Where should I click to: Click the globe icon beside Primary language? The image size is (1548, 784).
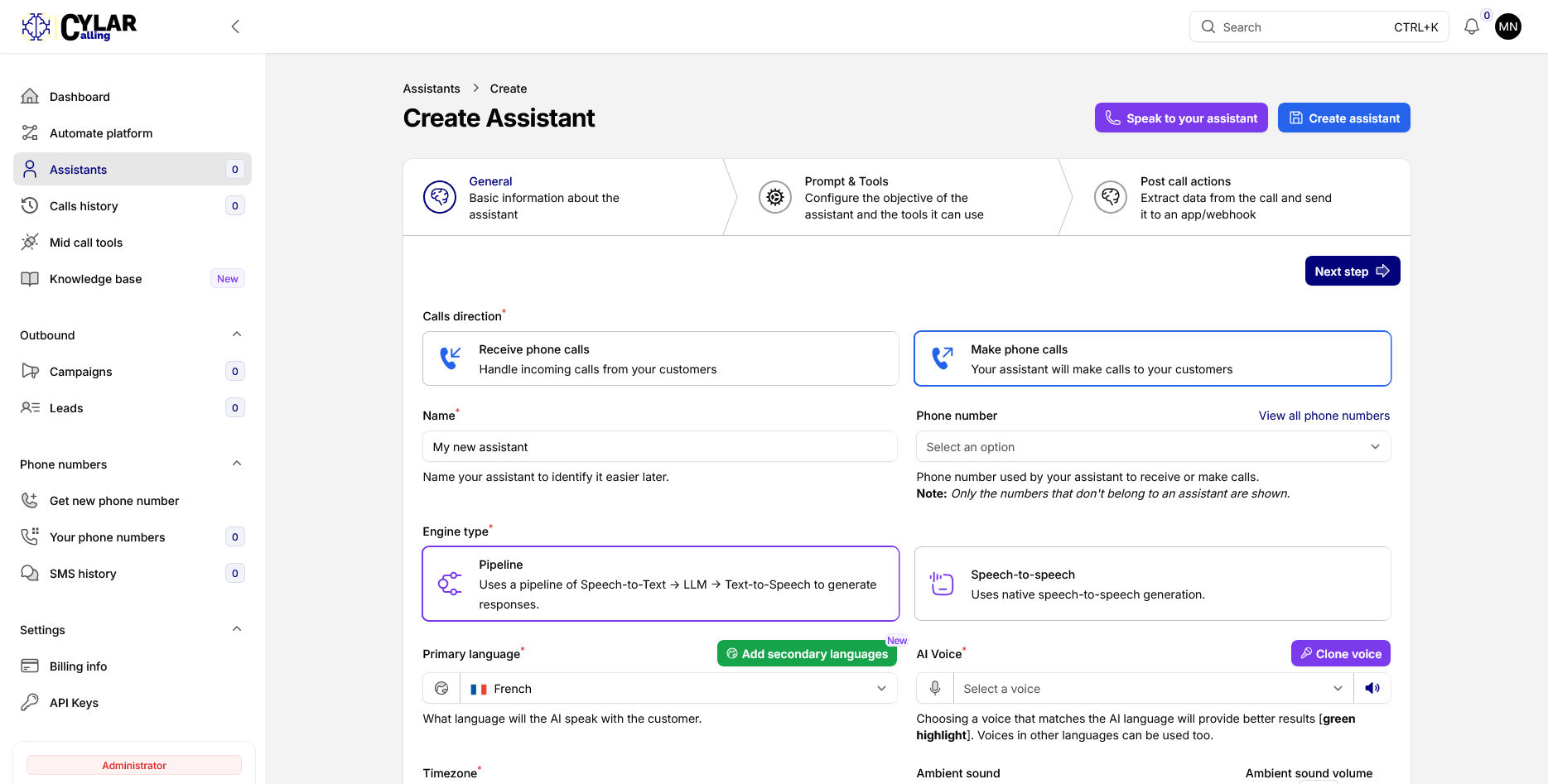click(441, 688)
